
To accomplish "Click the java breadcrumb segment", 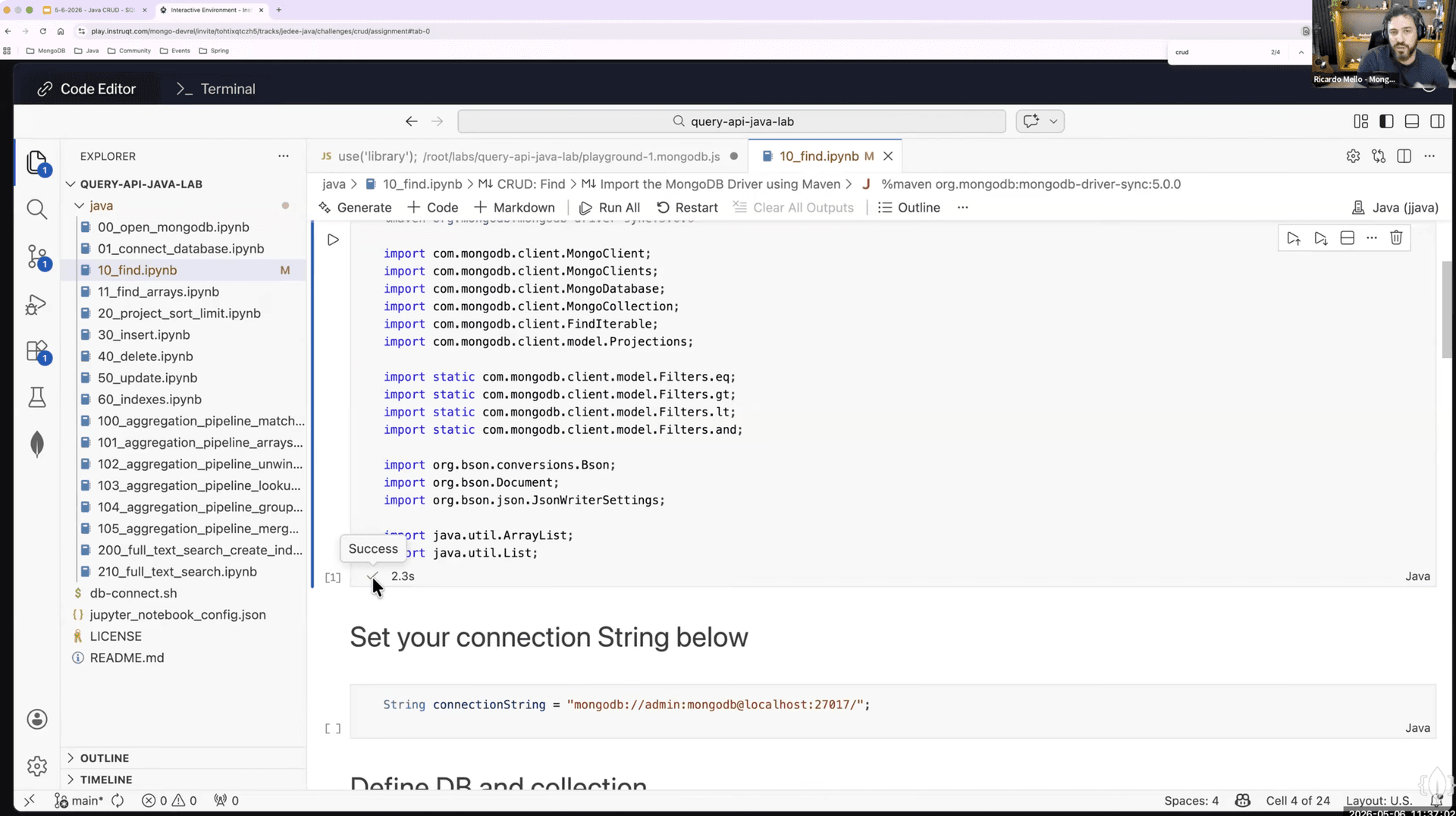I will (x=334, y=184).
